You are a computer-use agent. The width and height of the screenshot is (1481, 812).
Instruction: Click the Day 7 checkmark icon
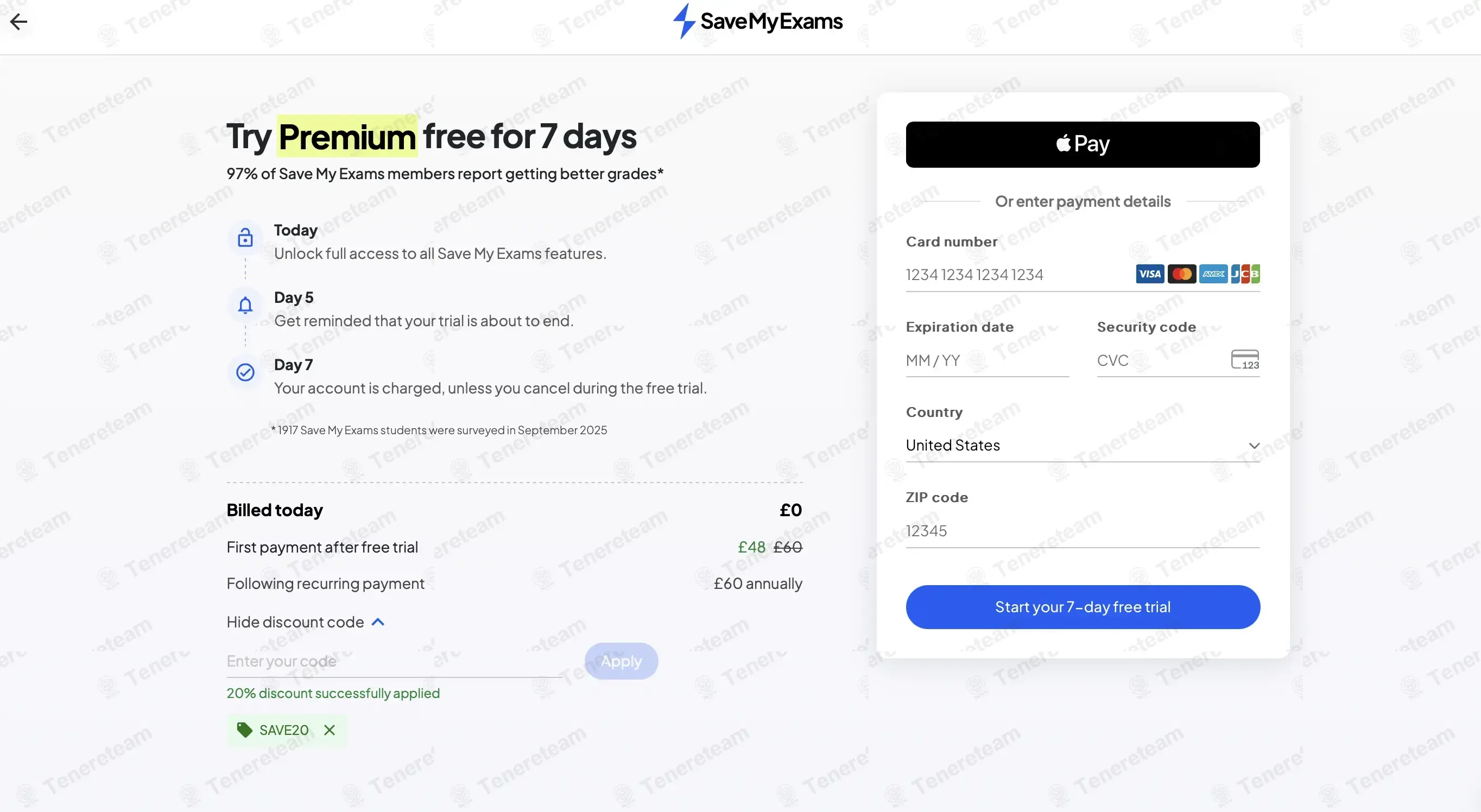pyautogui.click(x=245, y=372)
